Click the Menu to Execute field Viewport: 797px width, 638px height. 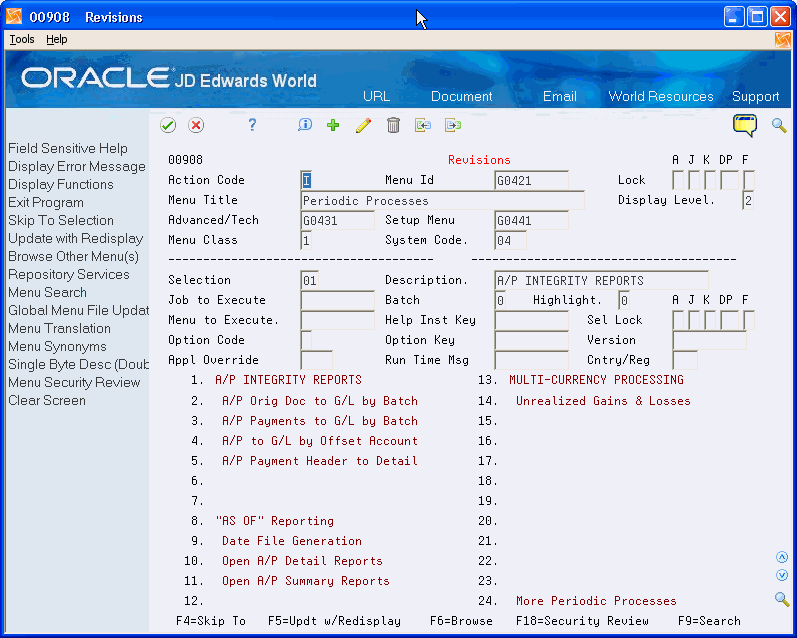point(338,320)
